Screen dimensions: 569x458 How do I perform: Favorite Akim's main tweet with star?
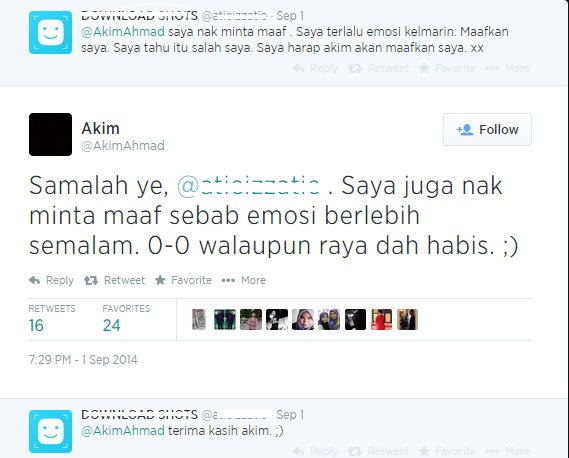[x=183, y=280]
